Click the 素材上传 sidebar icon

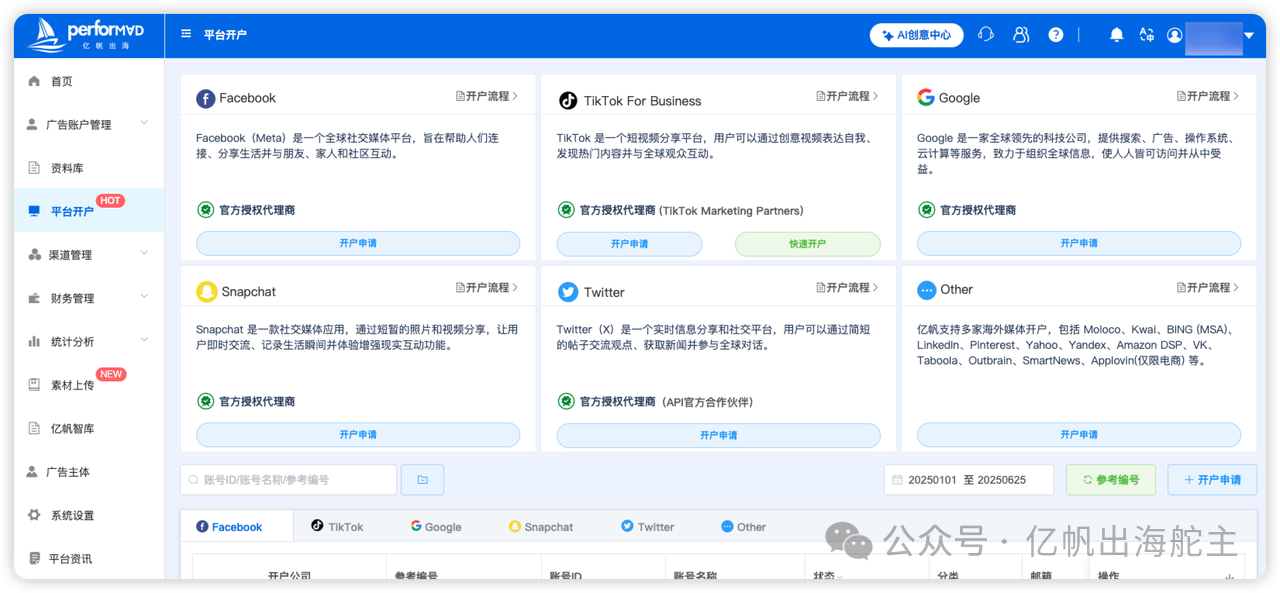[34, 385]
